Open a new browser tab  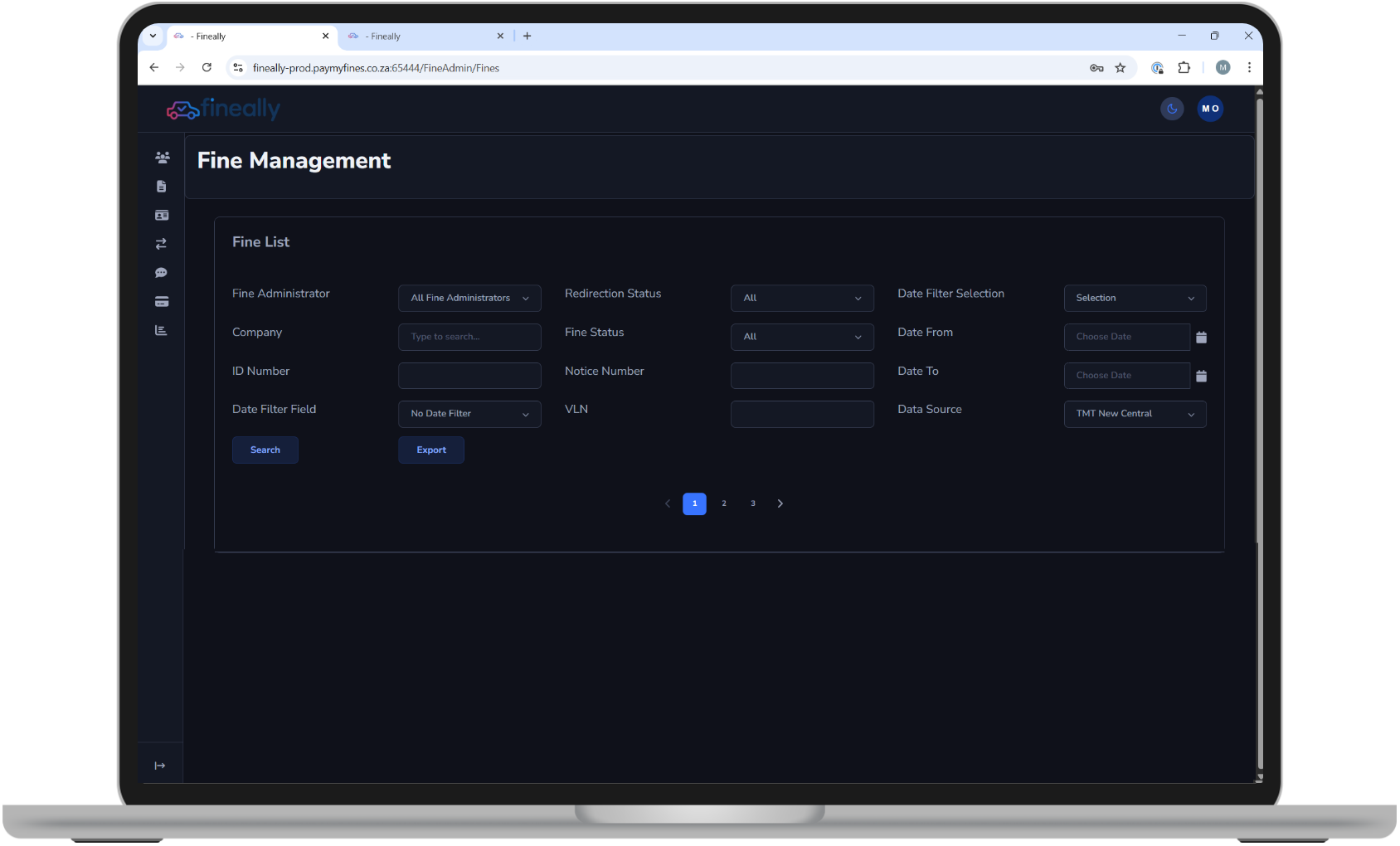pyautogui.click(x=527, y=36)
